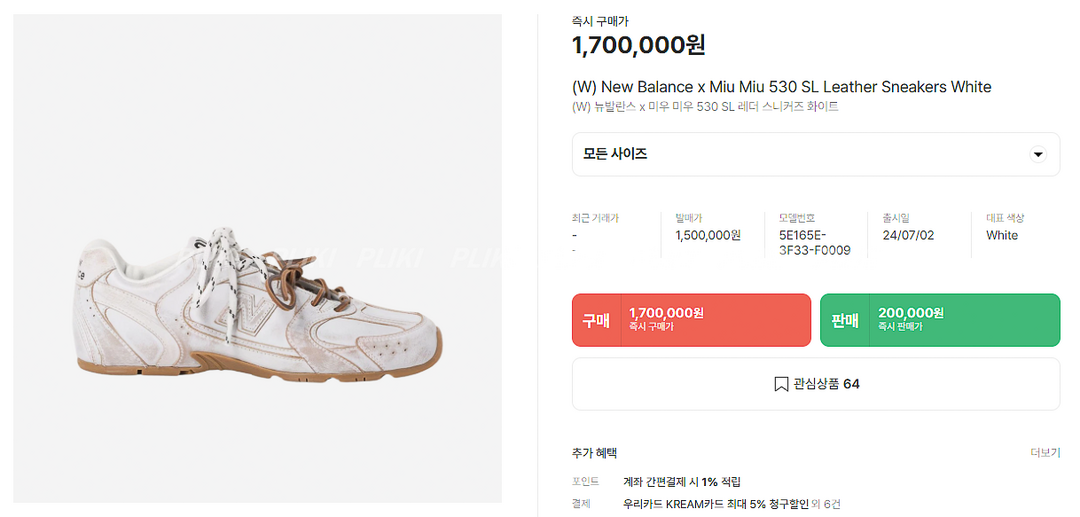Click the 발매가 1,500,000원 retail price
Image resolution: width=1080 pixels, height=517 pixels.
click(707, 235)
